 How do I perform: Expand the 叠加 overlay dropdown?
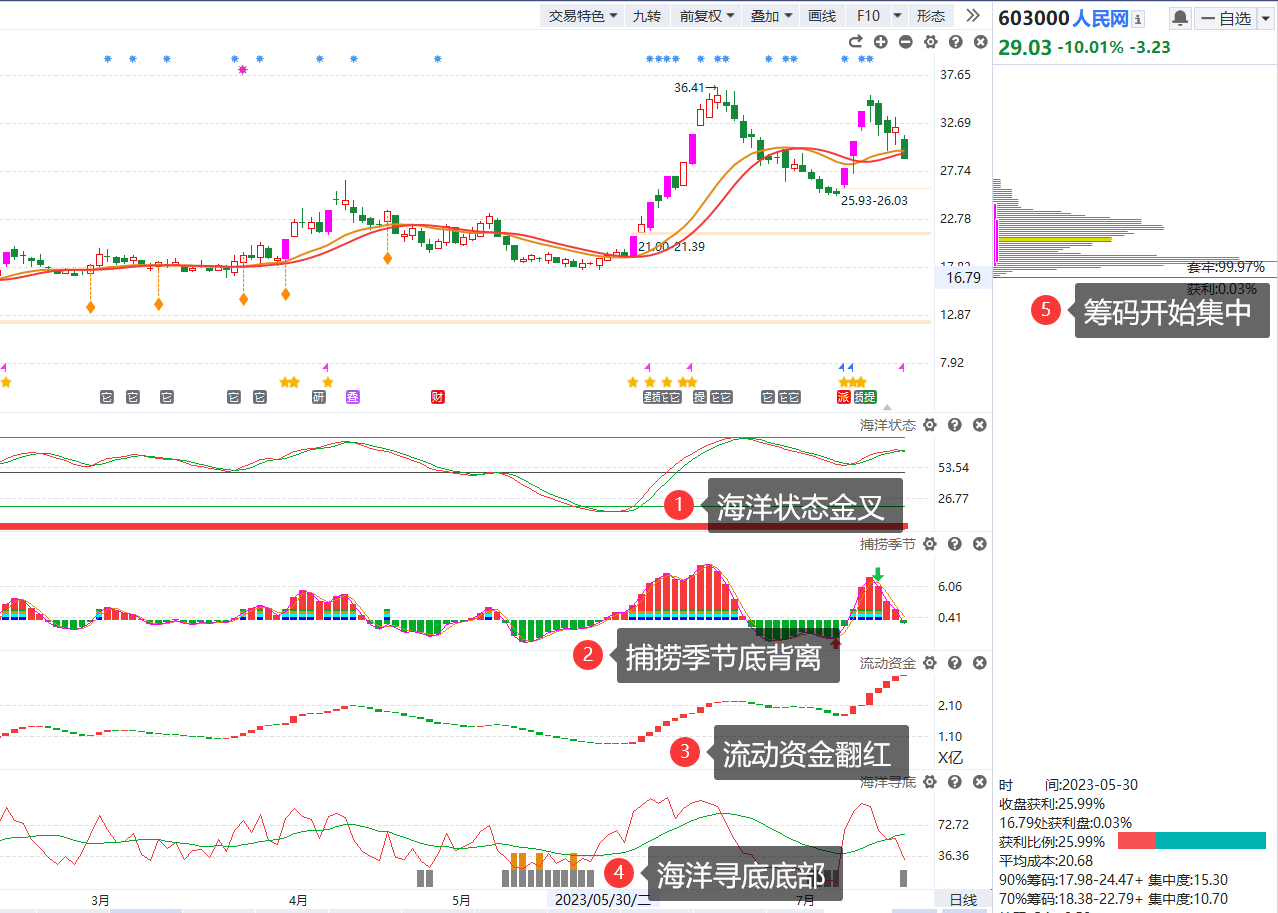tap(772, 16)
